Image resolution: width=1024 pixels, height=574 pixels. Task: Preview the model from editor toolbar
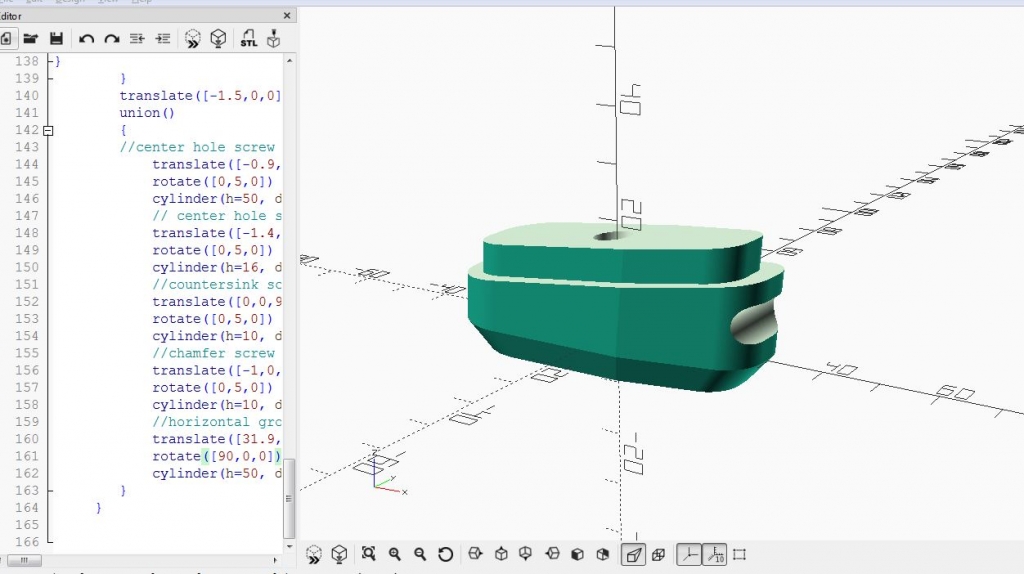click(193, 39)
